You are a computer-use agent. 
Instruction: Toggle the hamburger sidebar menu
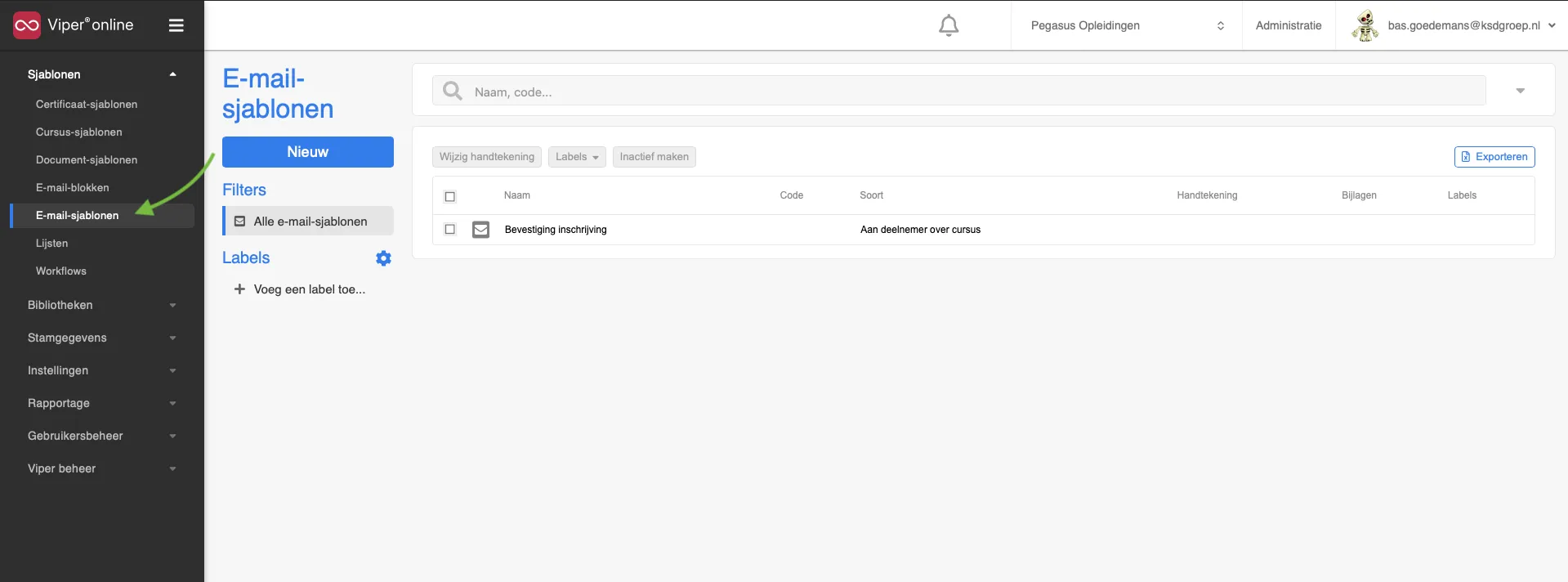[176, 25]
